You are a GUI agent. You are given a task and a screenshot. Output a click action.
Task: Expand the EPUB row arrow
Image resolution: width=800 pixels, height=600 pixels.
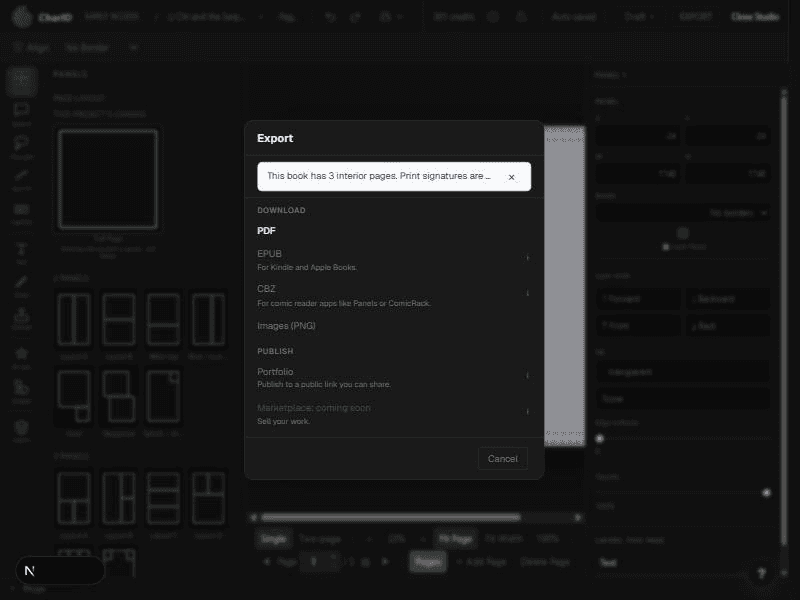pyautogui.click(x=527, y=258)
